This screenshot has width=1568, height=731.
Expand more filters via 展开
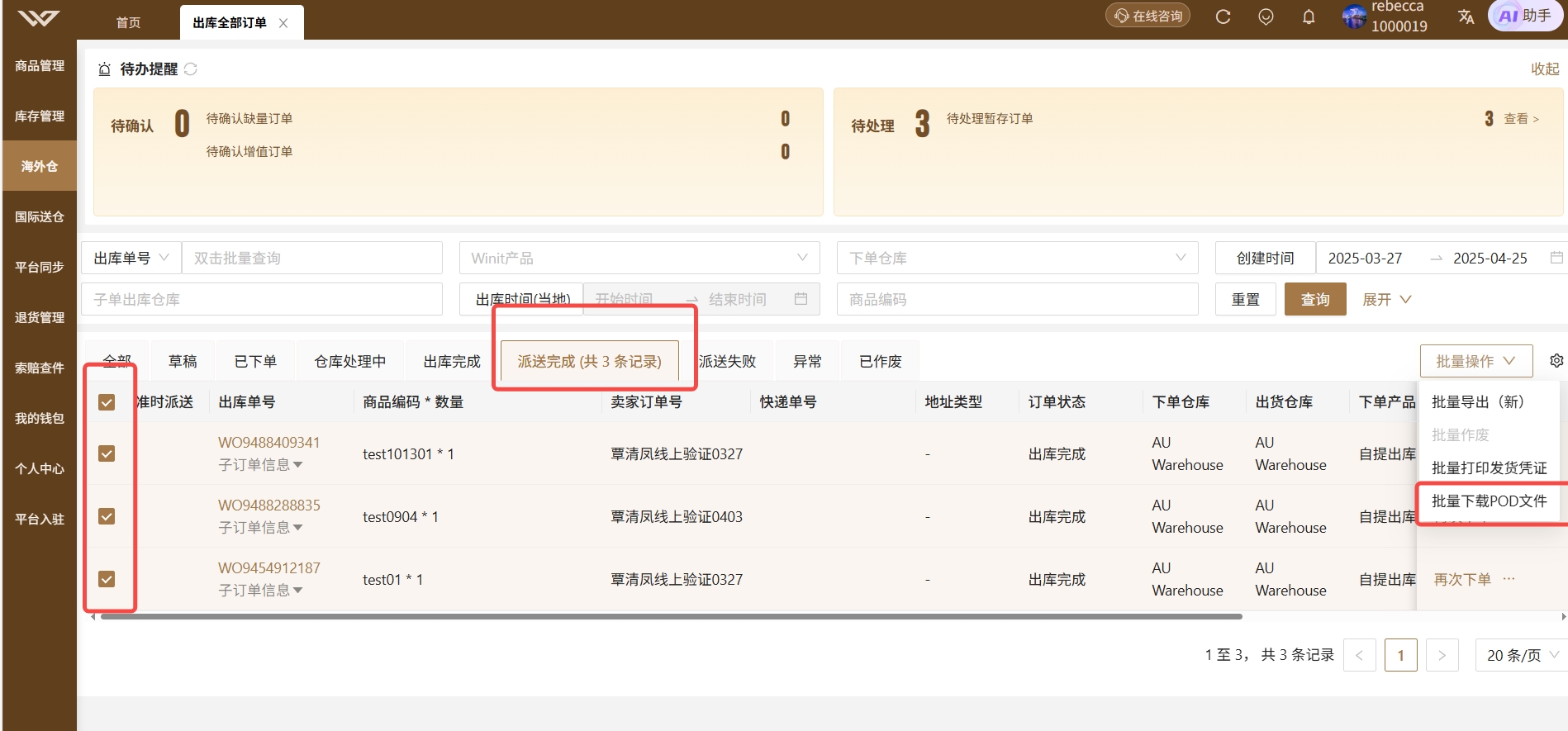[1386, 299]
